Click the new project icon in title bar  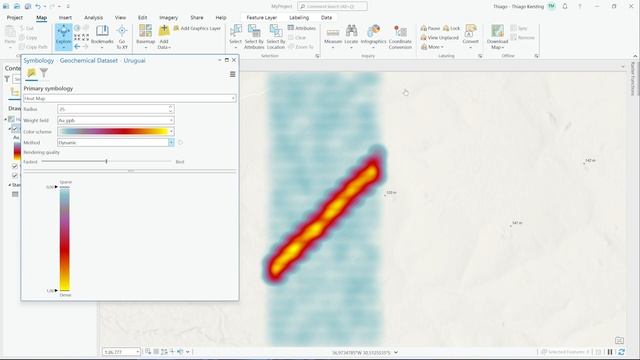(x=6, y=6)
